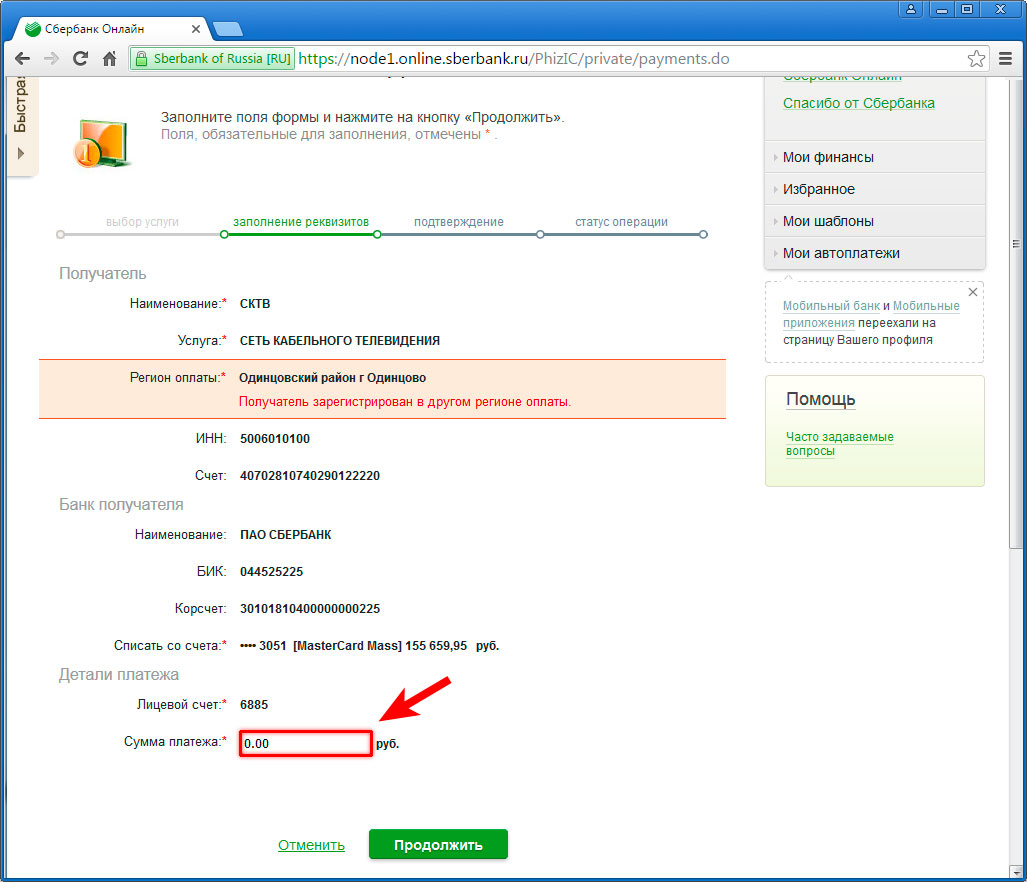Open Мои автоплатежи menu item
Screen dimensions: 1027x882
click(874, 253)
